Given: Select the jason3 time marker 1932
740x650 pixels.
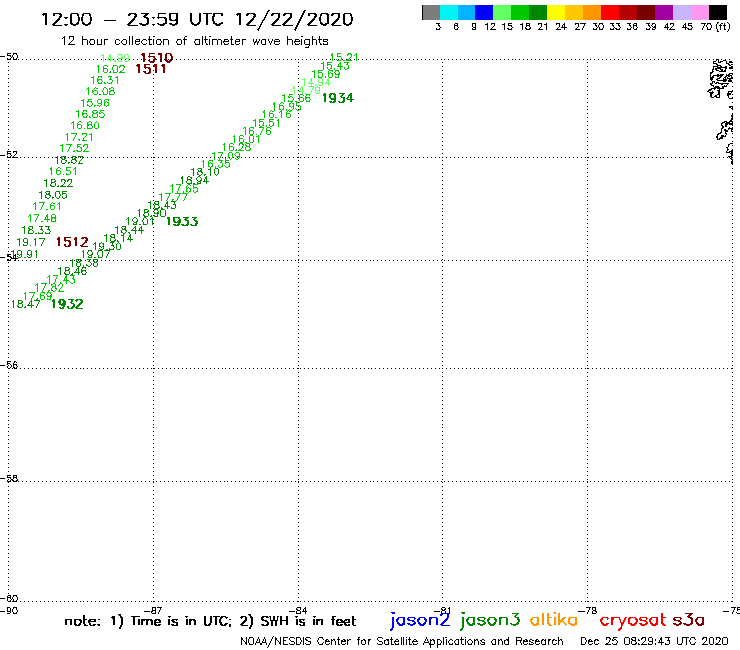Looking at the screenshot, I should click(x=67, y=304).
